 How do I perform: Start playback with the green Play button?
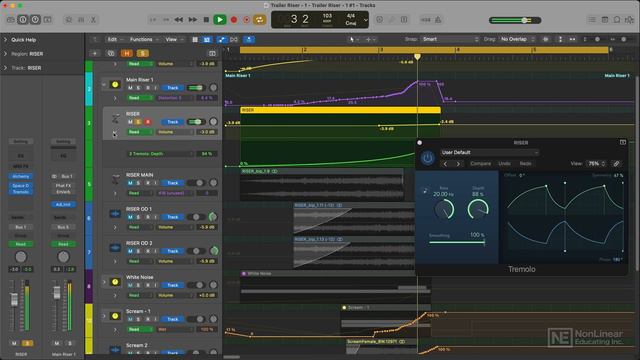(x=220, y=20)
